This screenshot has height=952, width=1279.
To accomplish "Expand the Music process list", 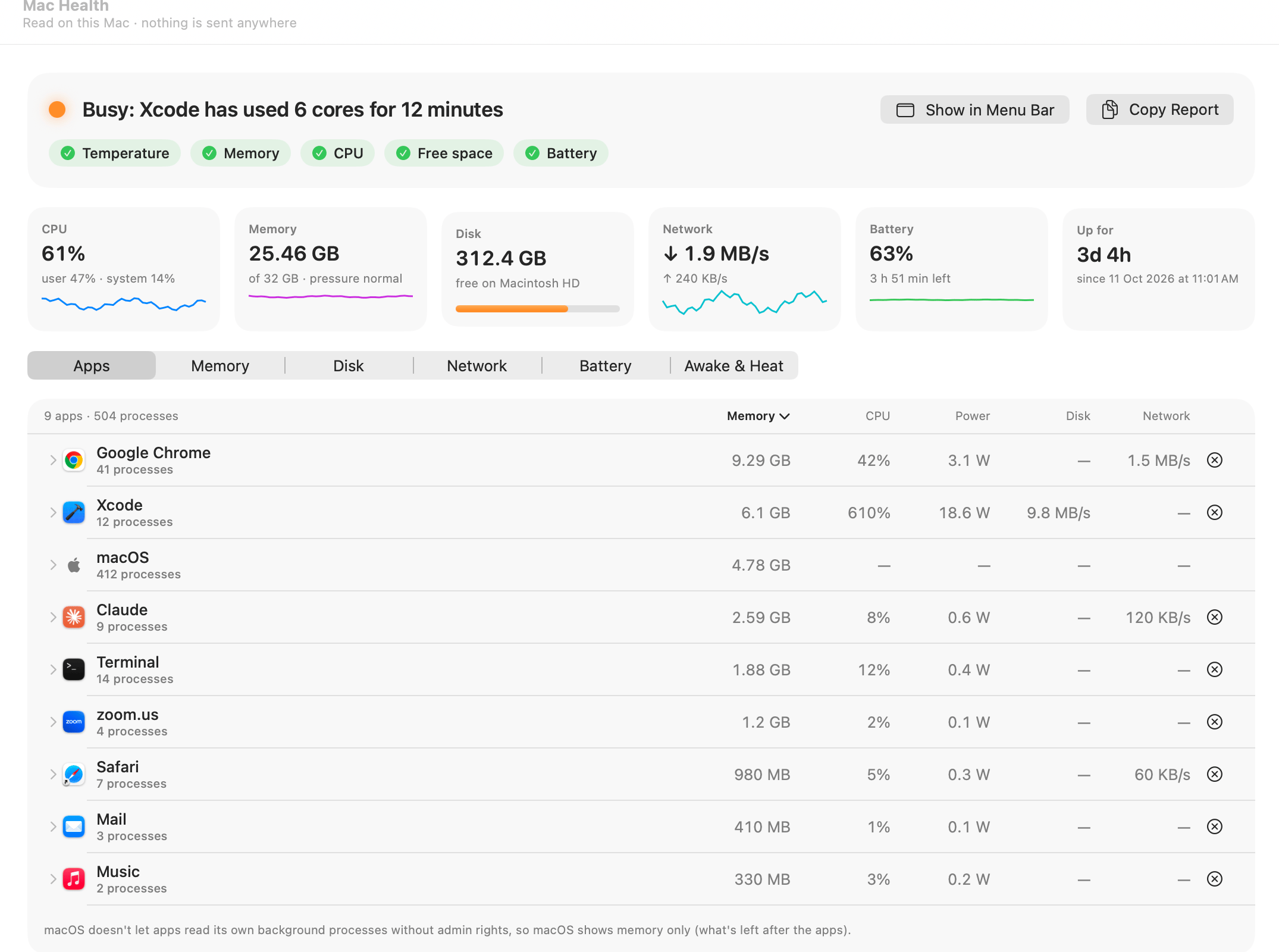I will [53, 879].
